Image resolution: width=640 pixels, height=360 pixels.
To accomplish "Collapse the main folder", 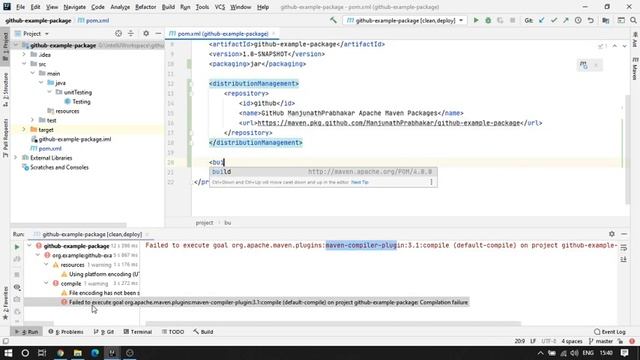I will point(33,73).
